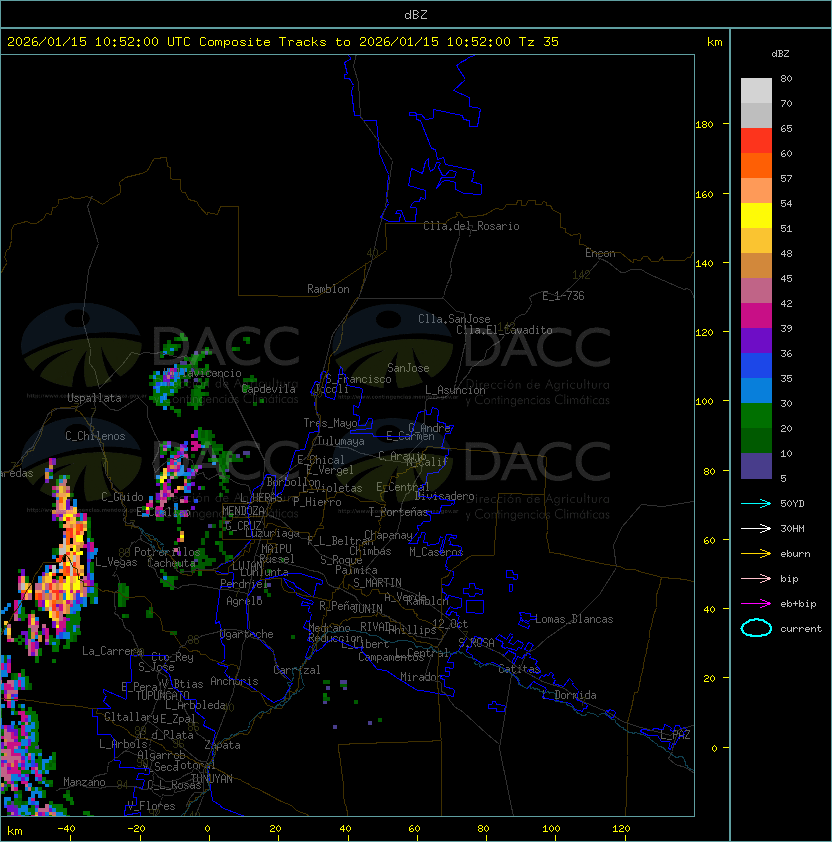Pick the red swatch in dBZ scale

pos(756,141)
